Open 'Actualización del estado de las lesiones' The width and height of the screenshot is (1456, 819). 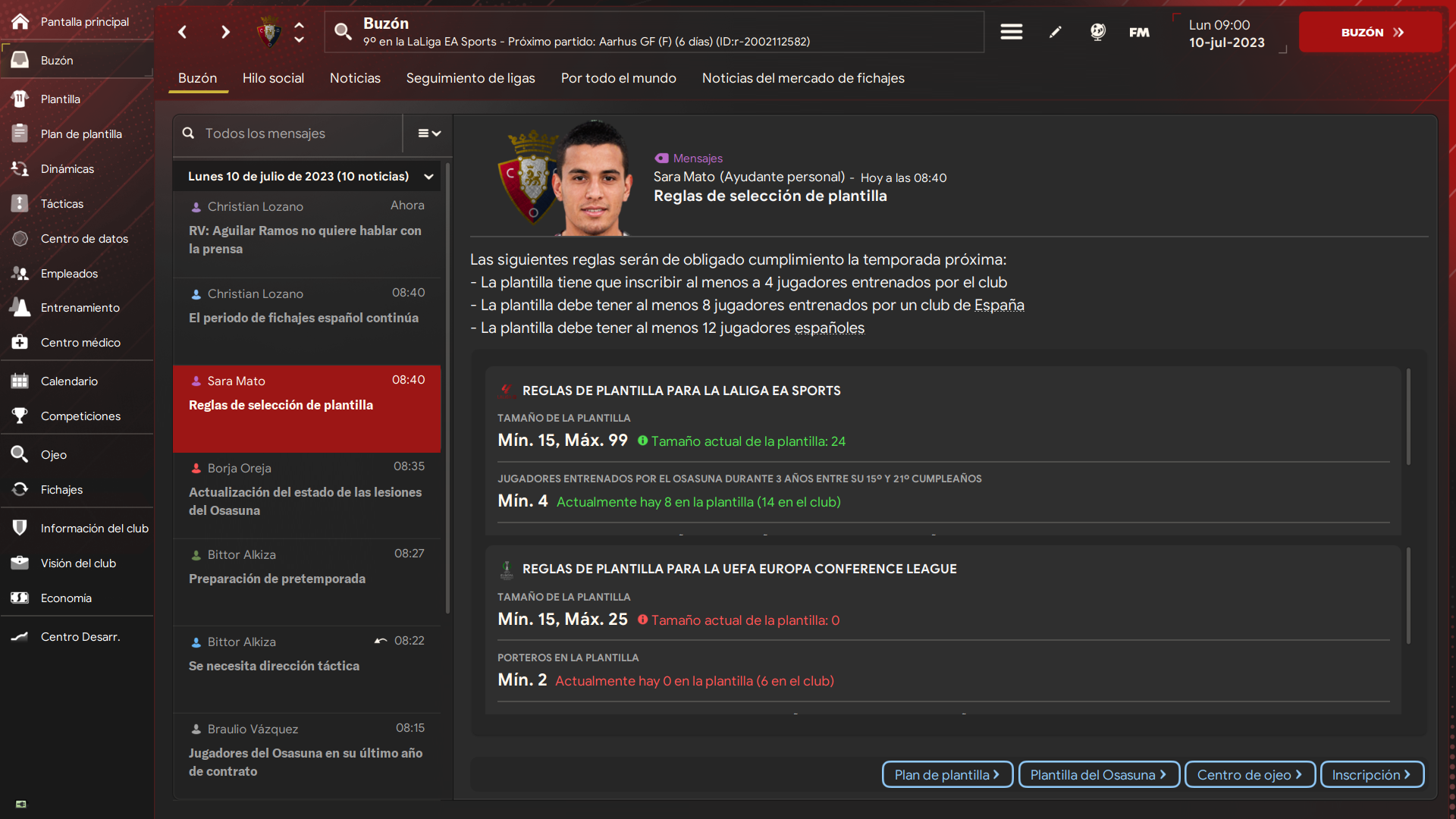coord(306,495)
